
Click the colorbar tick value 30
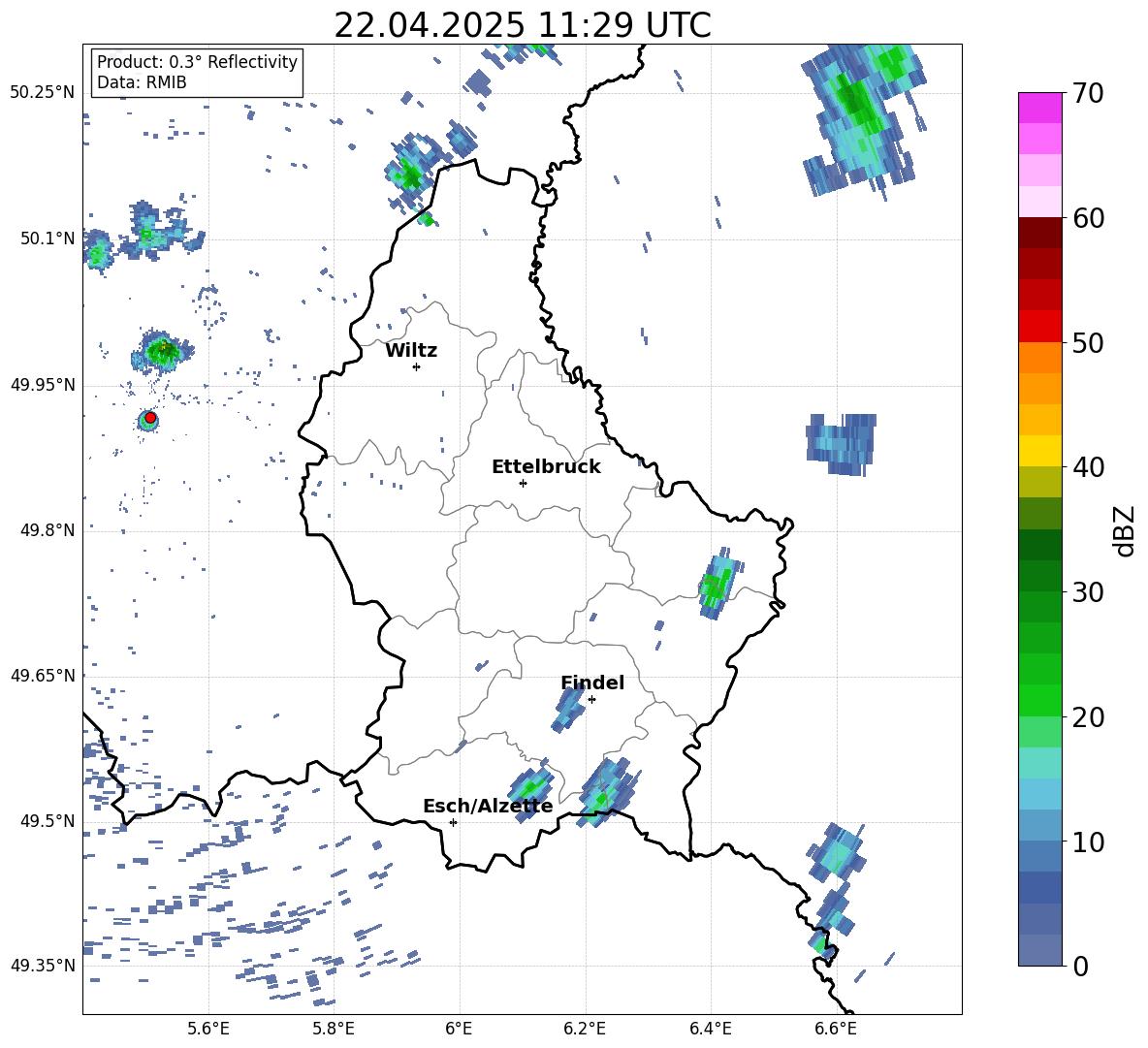(x=1088, y=592)
